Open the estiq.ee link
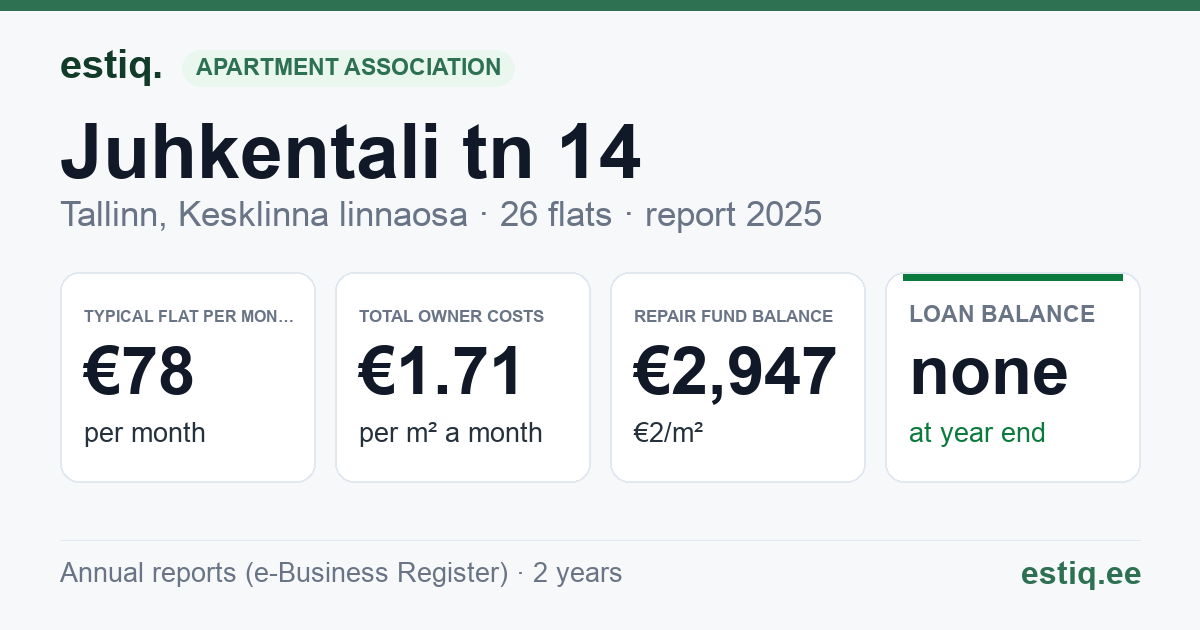This screenshot has height=630, width=1200. coord(1081,573)
